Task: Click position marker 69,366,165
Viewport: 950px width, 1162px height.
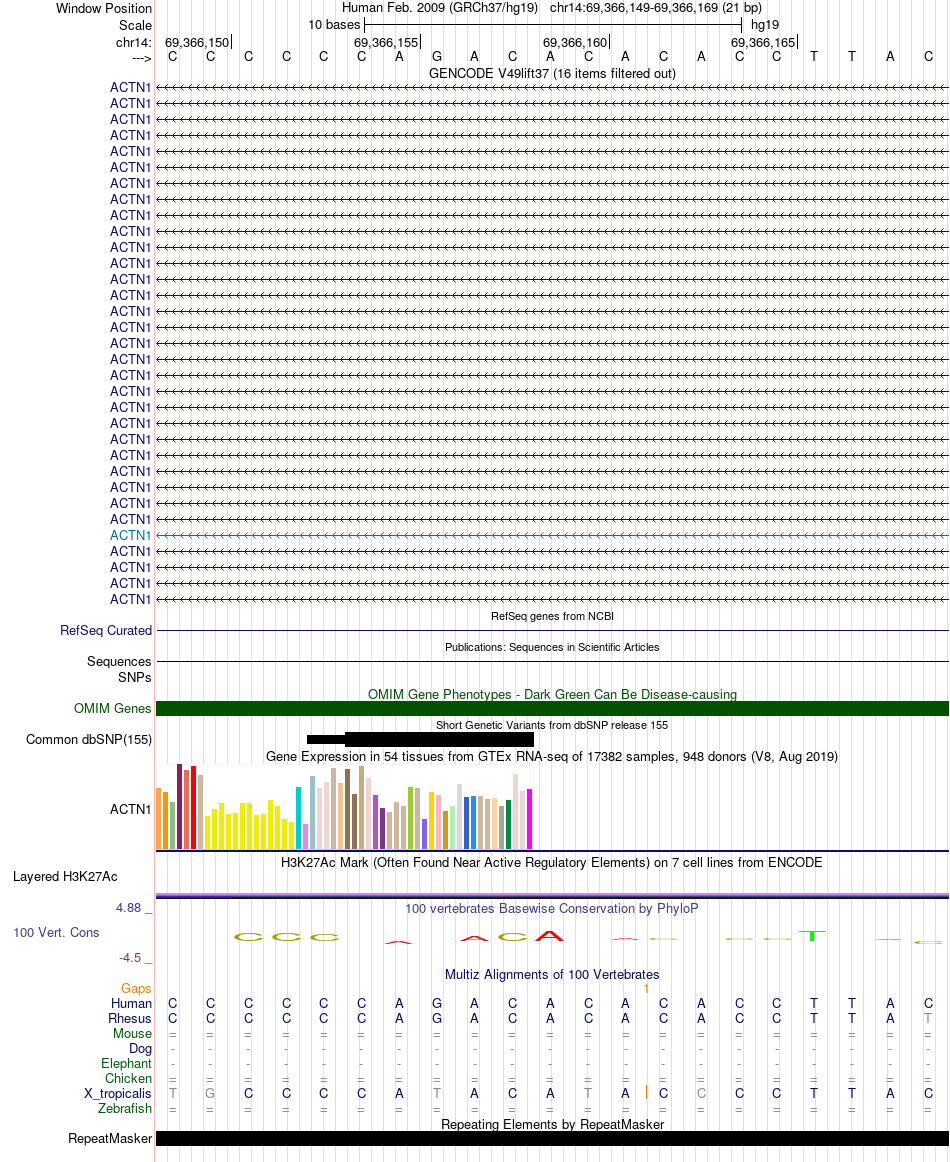Action: tap(763, 42)
